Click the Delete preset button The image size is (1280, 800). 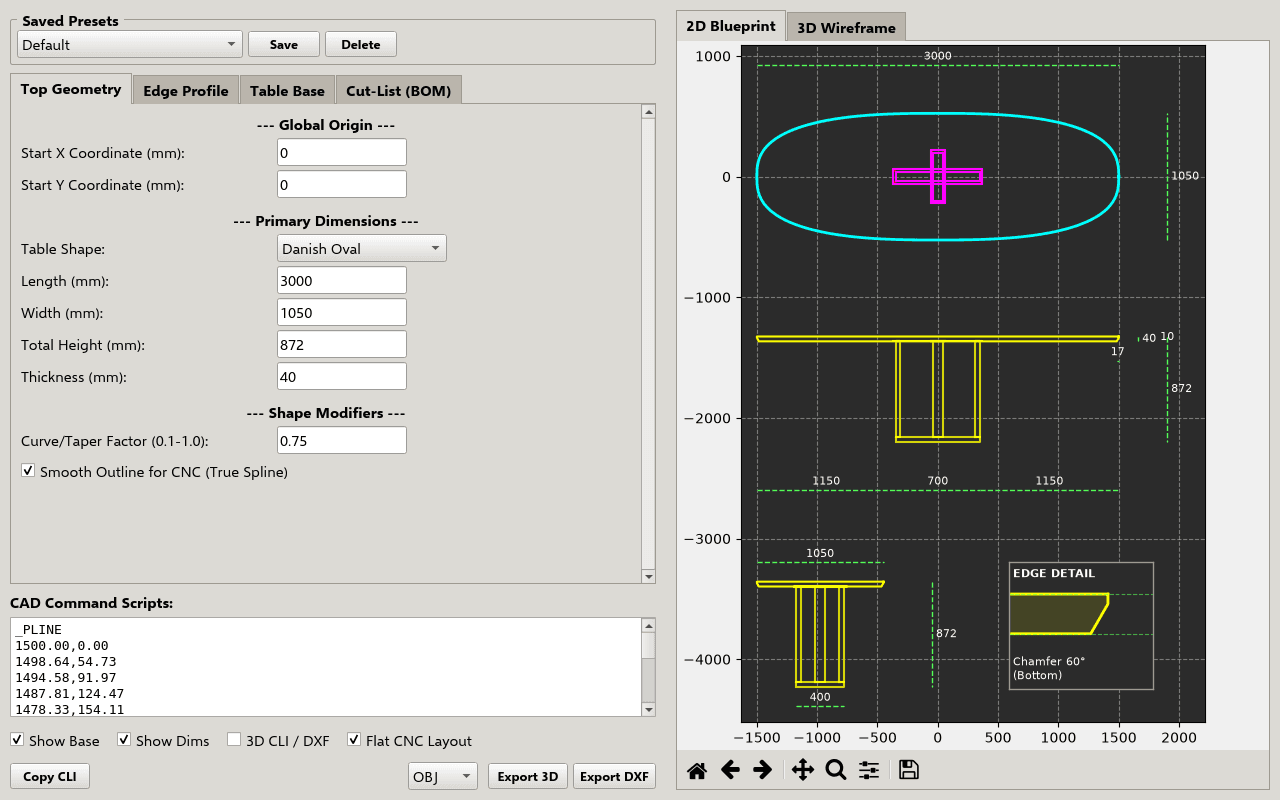pos(361,44)
